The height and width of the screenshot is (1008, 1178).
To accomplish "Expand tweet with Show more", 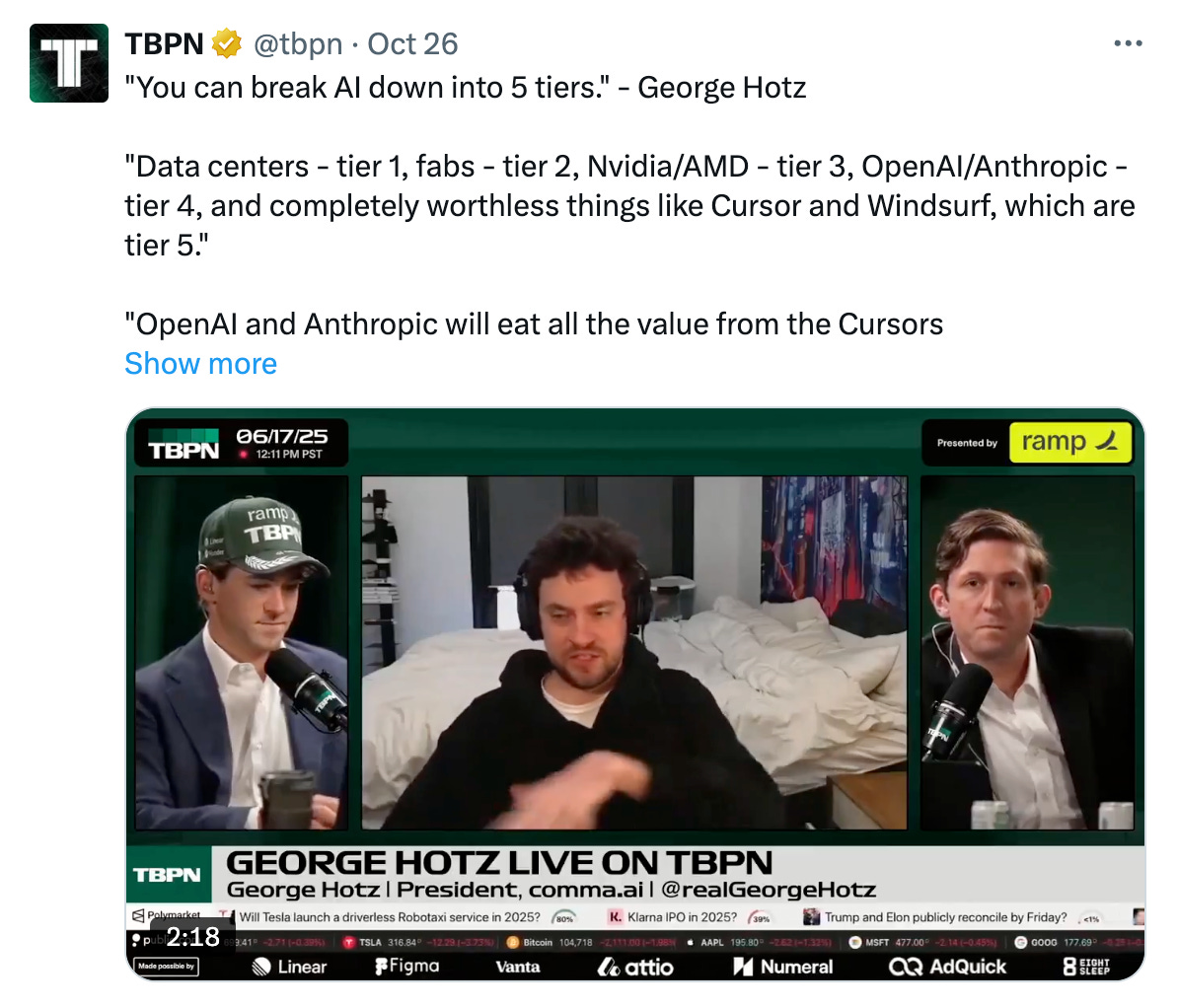I will click(x=200, y=364).
